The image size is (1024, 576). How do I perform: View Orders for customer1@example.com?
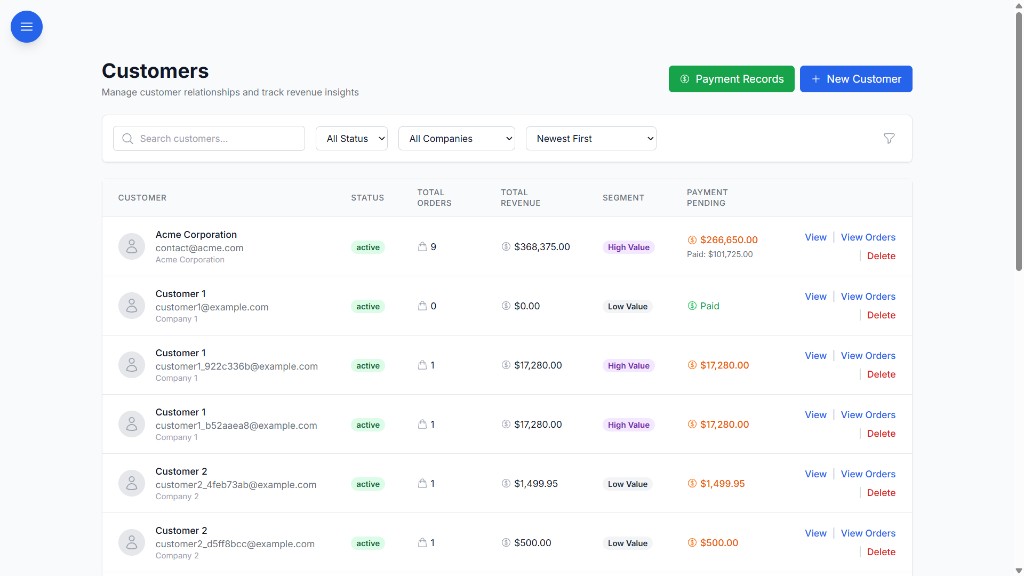coord(868,296)
